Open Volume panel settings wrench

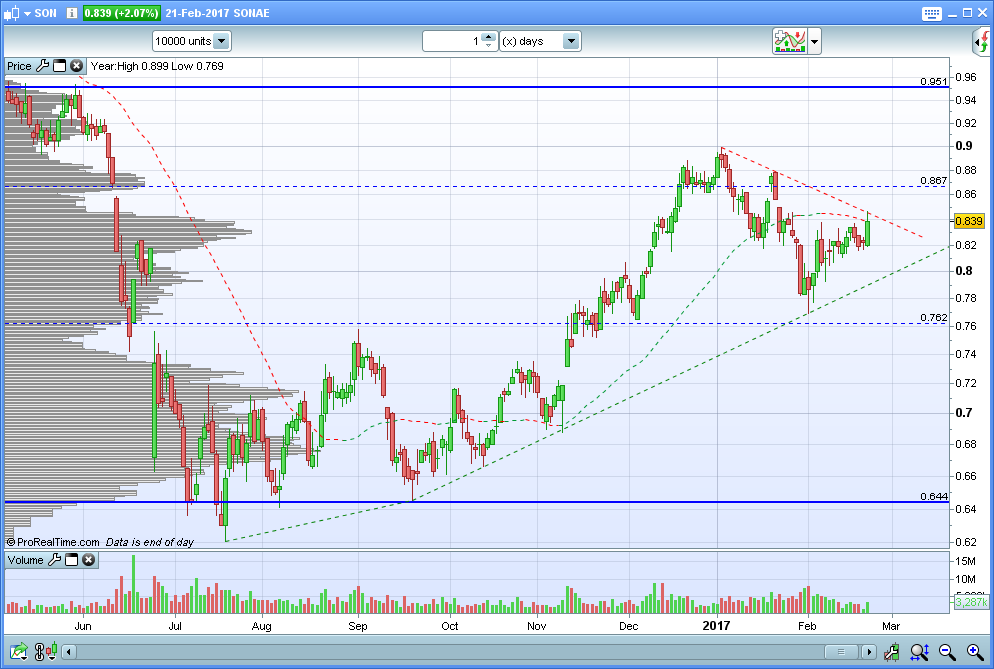[x=55, y=559]
